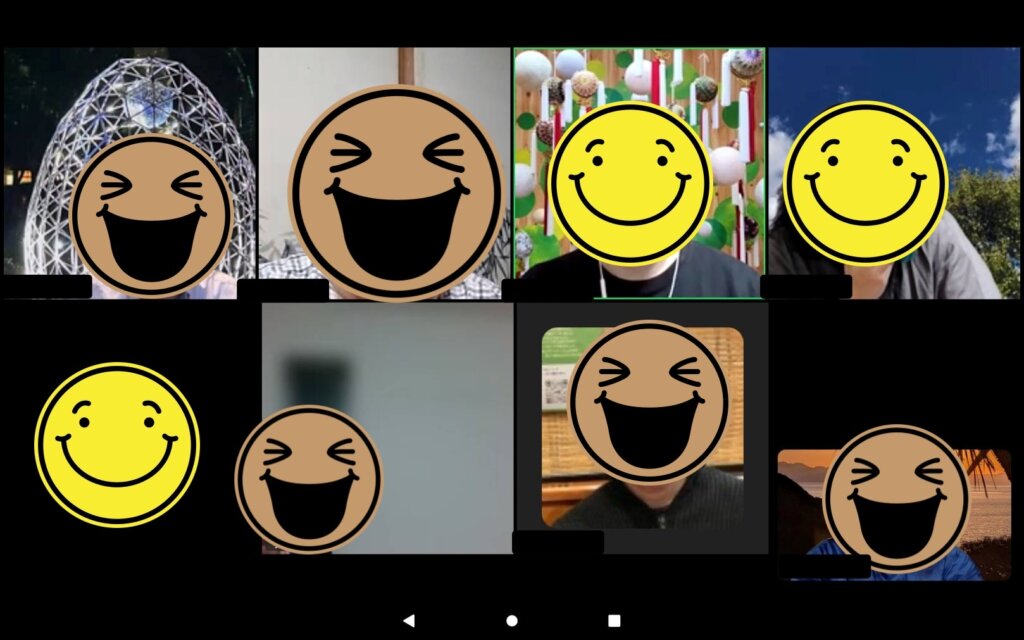Tap the name label on the checkered shirt tile
The height and width of the screenshot is (640, 1024).
point(283,289)
